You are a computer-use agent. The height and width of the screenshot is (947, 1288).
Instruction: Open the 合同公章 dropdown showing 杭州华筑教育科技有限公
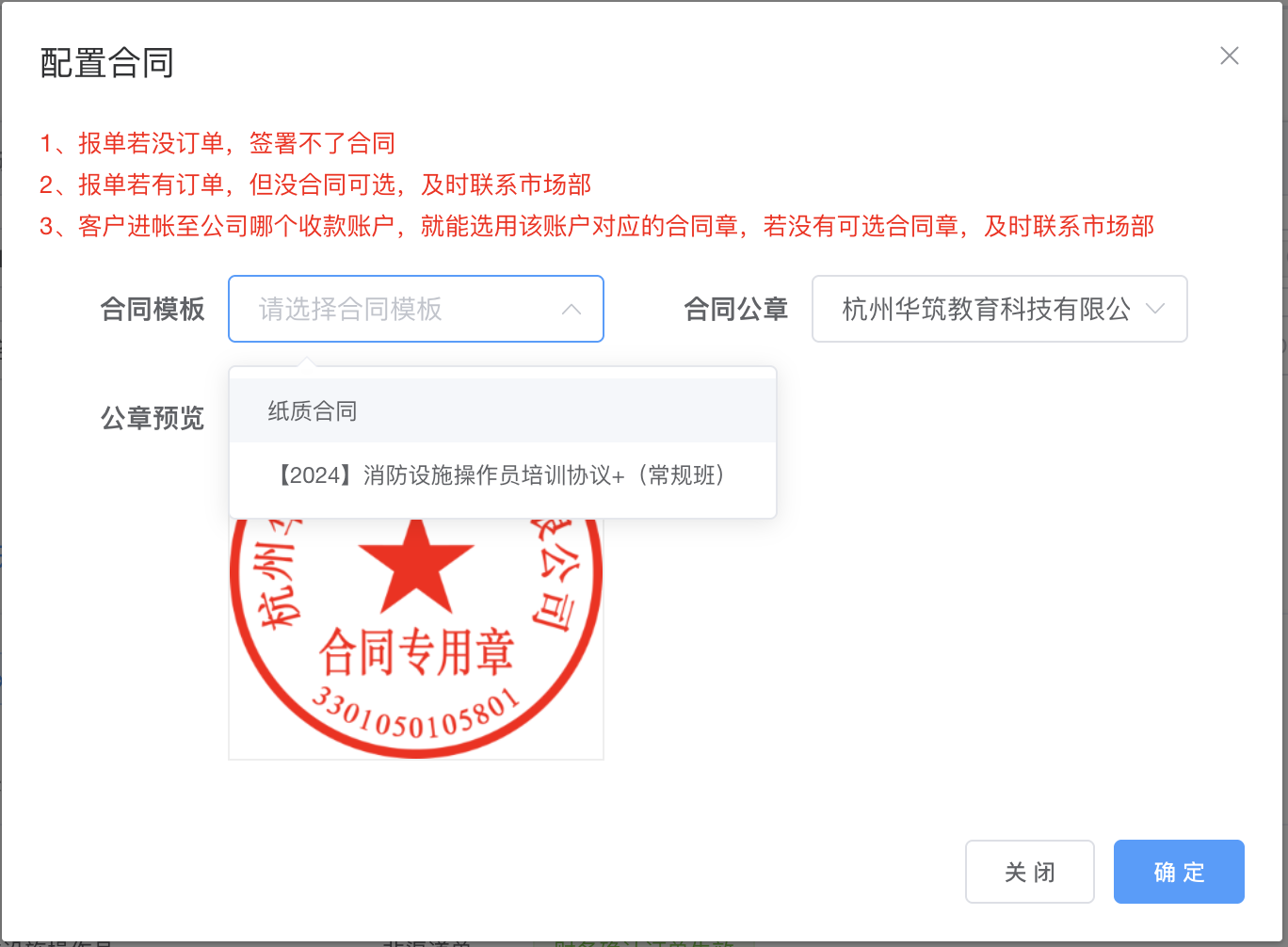[x=985, y=309]
